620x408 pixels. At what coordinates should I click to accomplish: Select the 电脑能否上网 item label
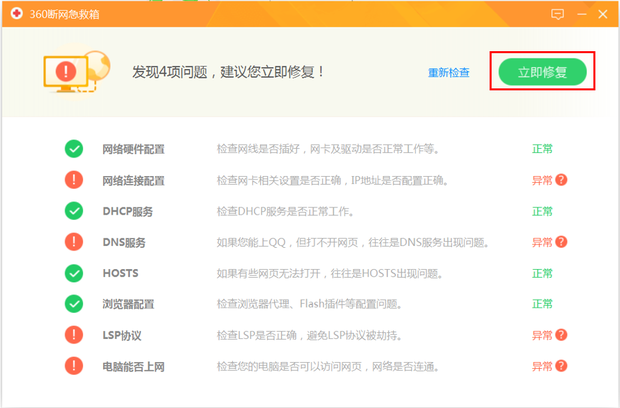click(133, 366)
